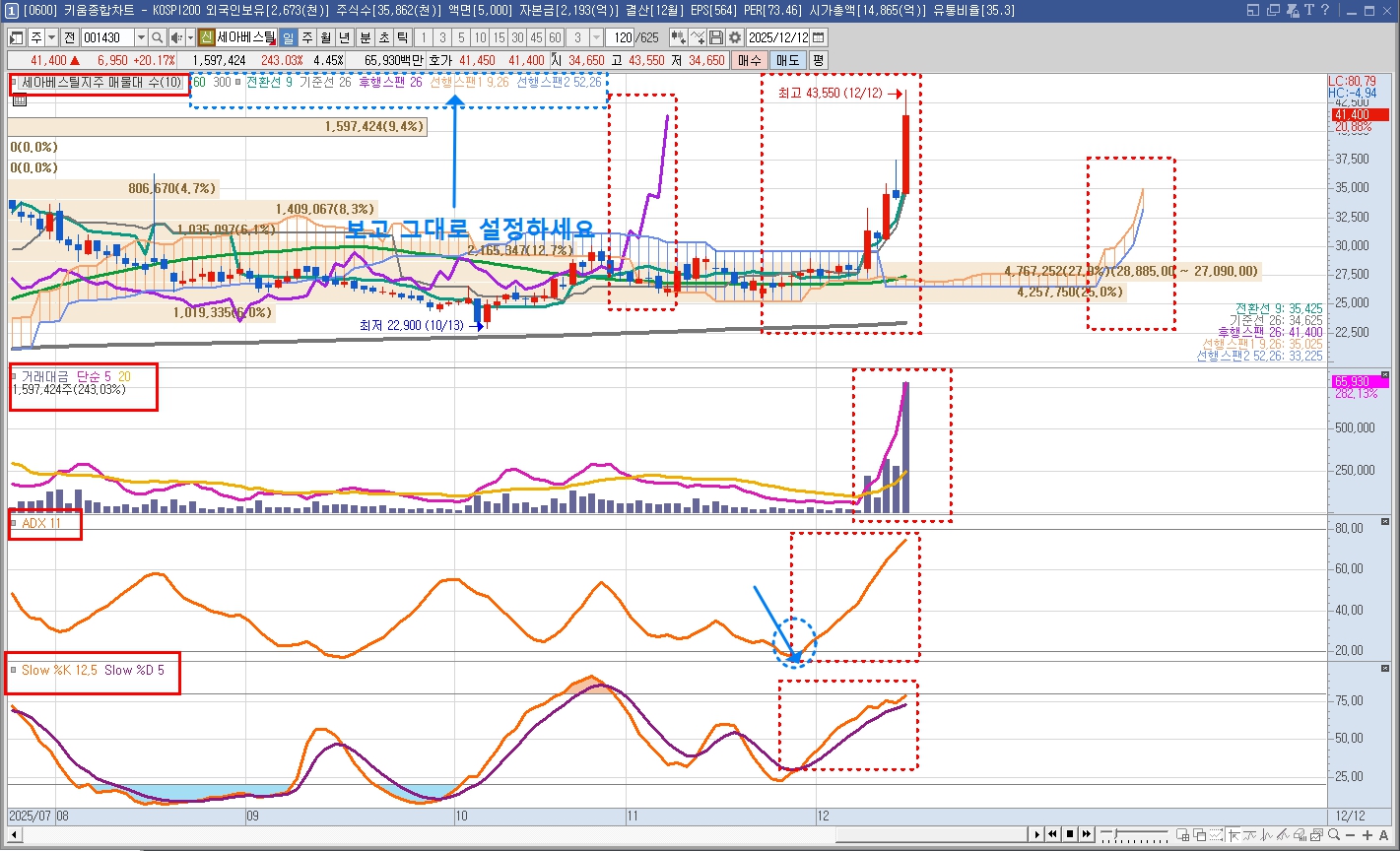Viewport: 1400px width, 851px height.
Task: Open the calendar date picker icon
Action: (x=818, y=37)
